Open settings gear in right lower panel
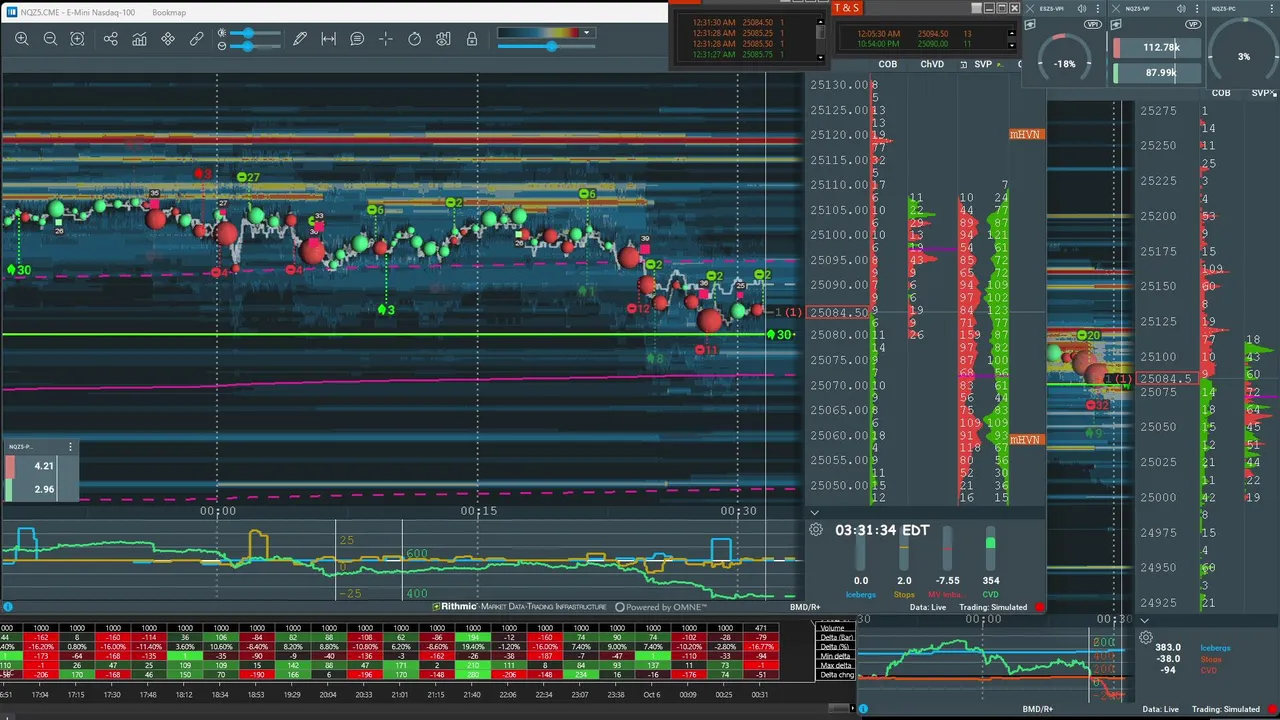Image resolution: width=1280 pixels, height=720 pixels. point(1146,637)
